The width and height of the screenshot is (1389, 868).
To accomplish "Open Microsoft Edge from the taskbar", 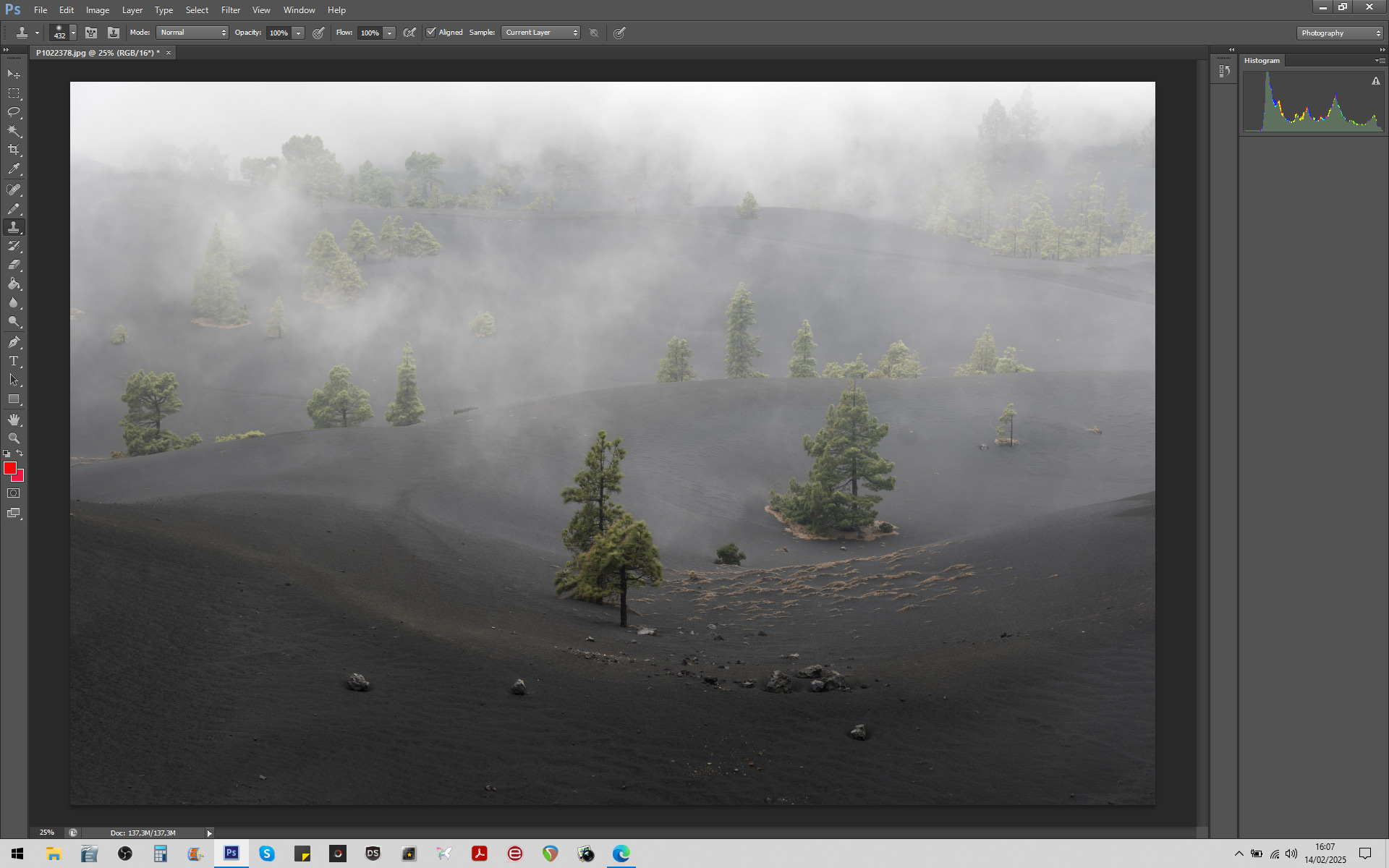I will pyautogui.click(x=621, y=854).
